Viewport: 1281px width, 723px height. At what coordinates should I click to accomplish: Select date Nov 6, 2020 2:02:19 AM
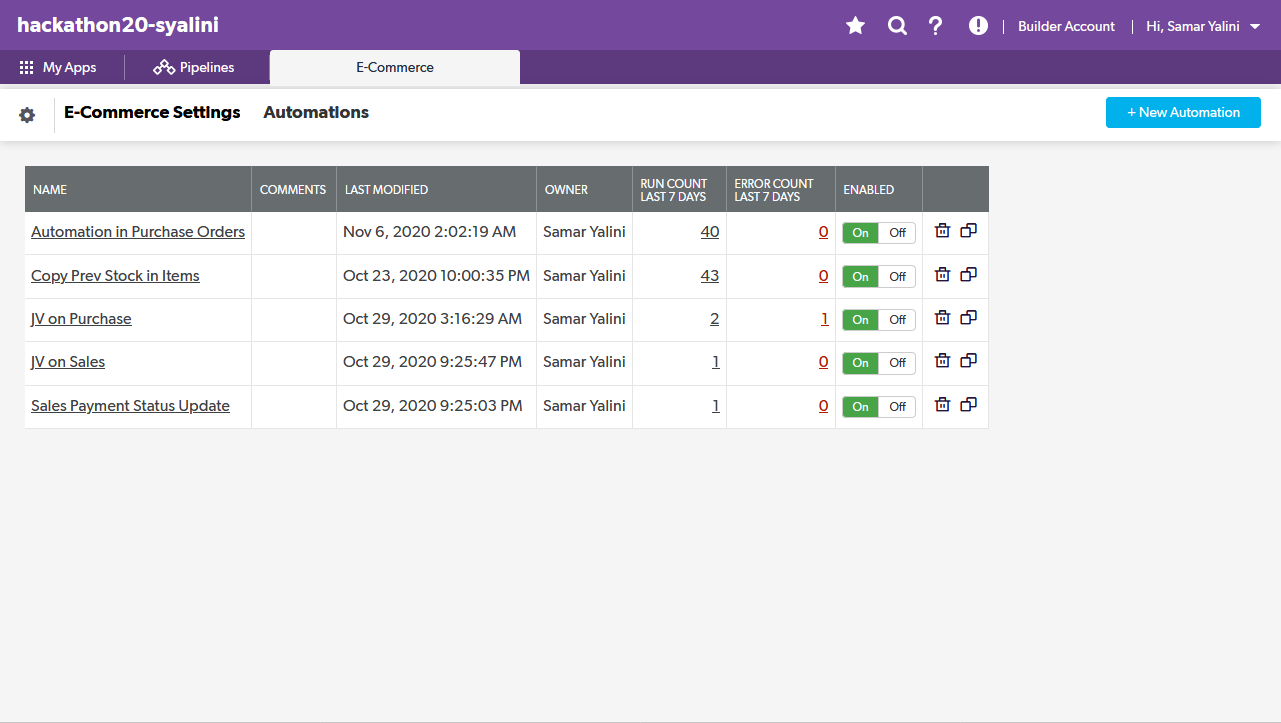[x=430, y=232]
